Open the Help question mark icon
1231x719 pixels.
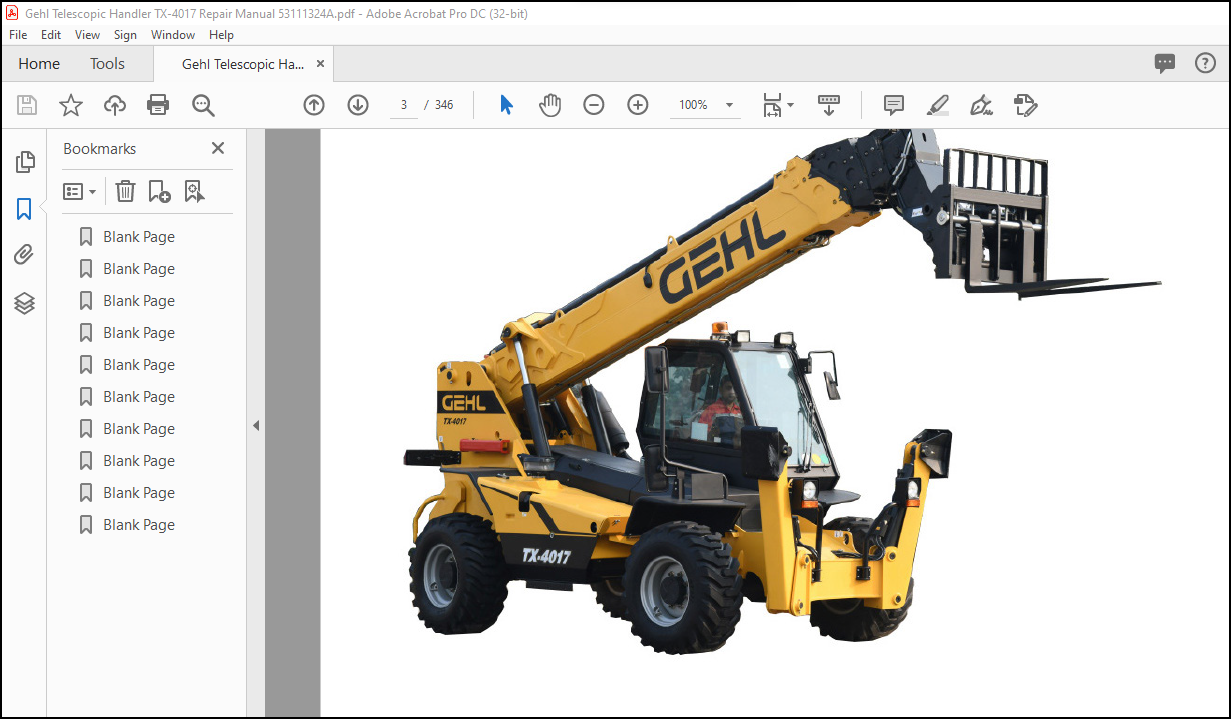pyautogui.click(x=1205, y=63)
